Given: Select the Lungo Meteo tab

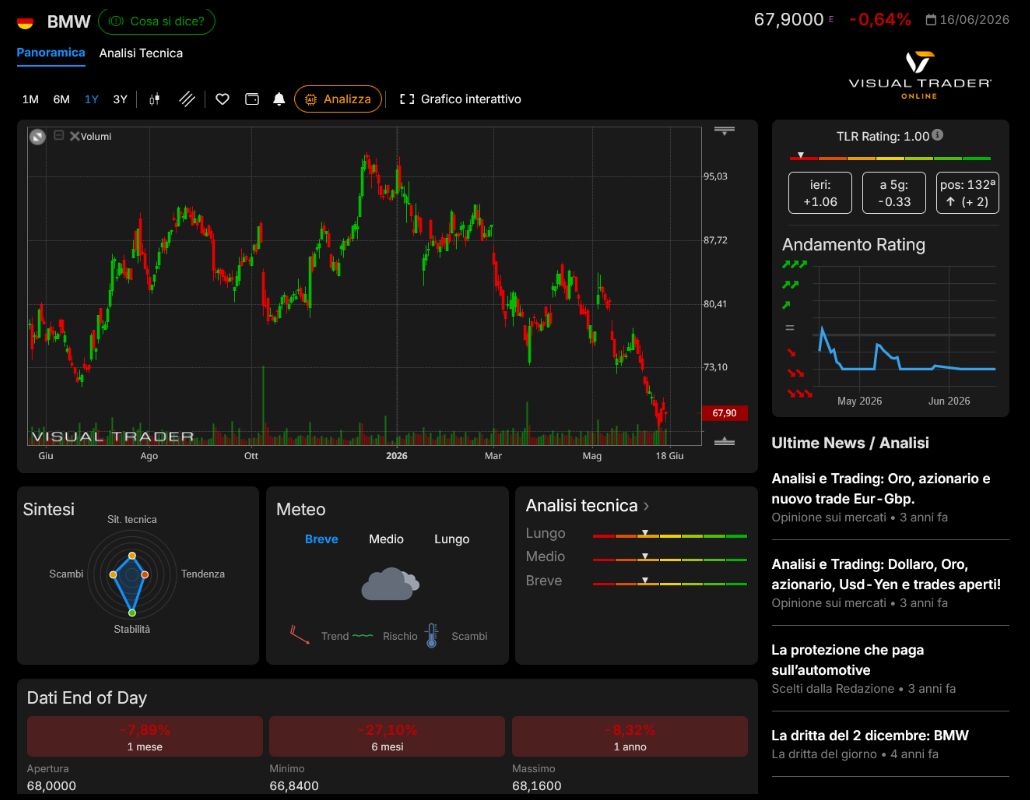Looking at the screenshot, I should pos(452,539).
